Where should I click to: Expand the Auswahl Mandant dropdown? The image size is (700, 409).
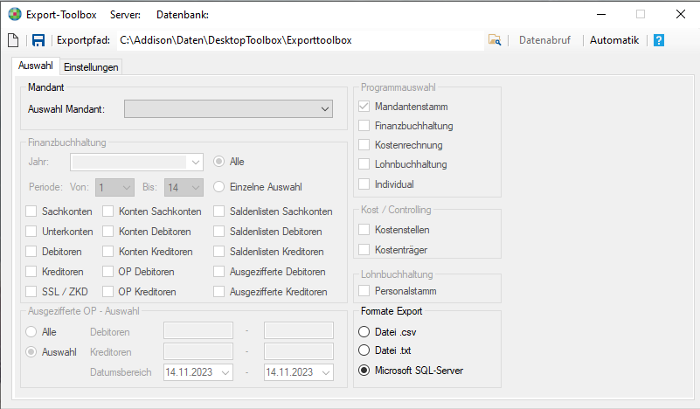pos(228,109)
